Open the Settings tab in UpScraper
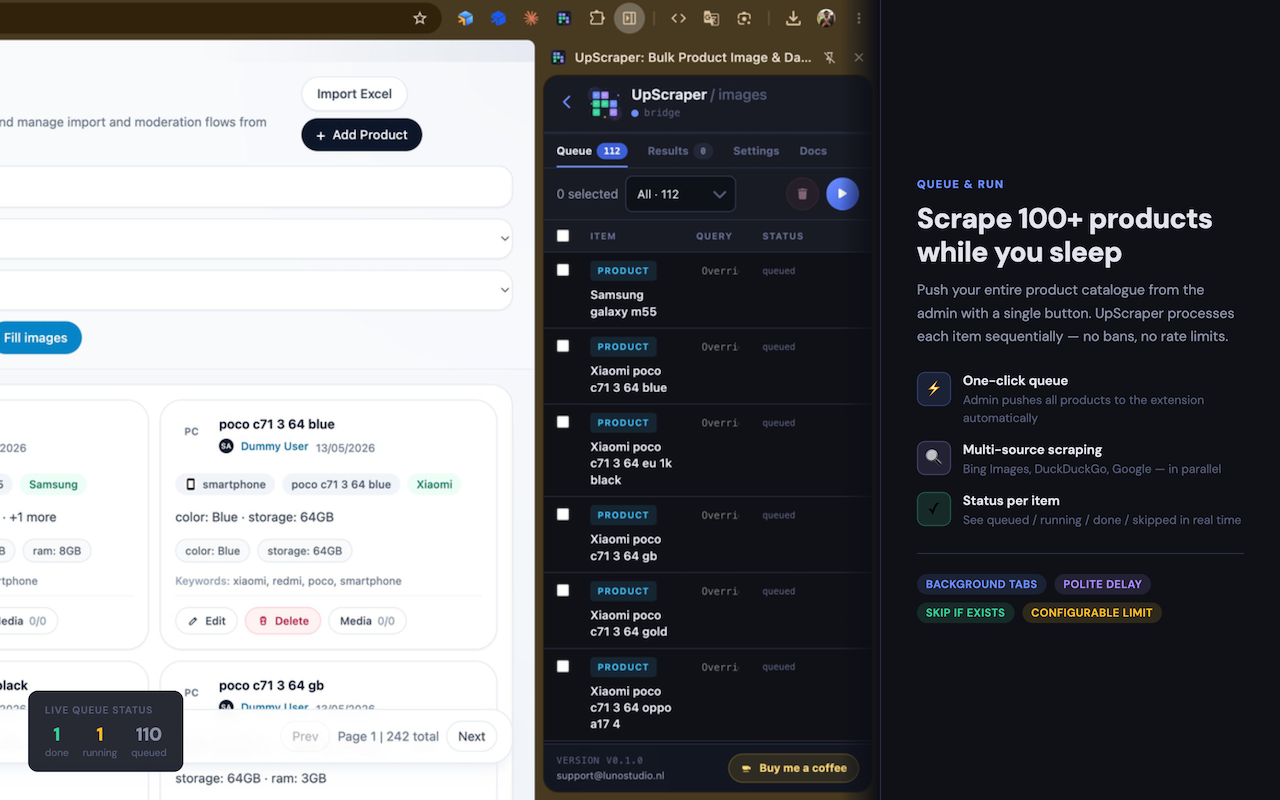The height and width of the screenshot is (800, 1280). click(756, 151)
